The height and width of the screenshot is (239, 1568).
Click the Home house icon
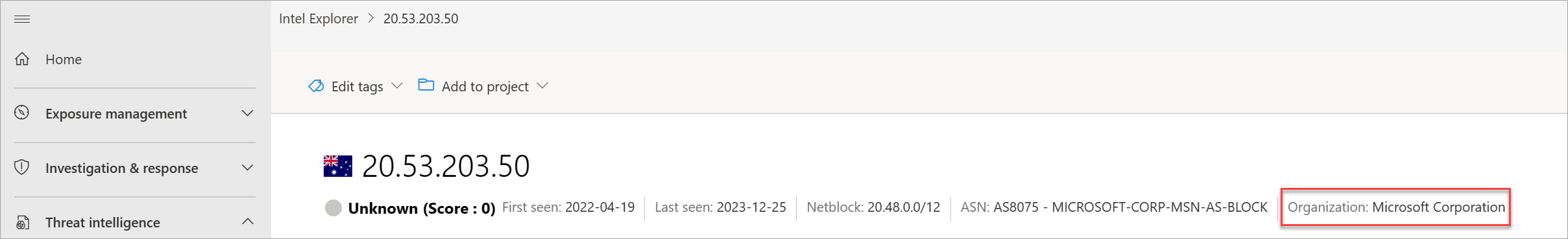22,59
